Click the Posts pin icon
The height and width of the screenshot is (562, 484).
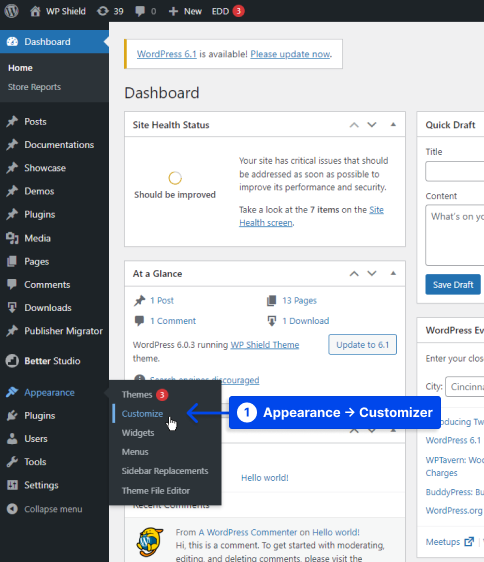pyautogui.click(x=12, y=122)
